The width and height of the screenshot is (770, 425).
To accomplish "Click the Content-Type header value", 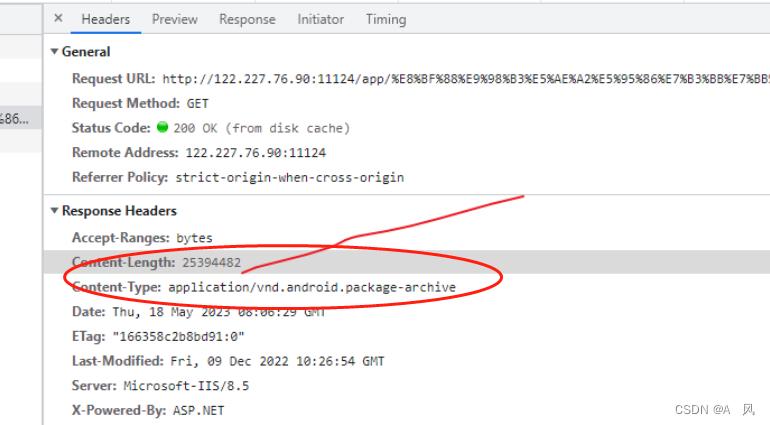I will click(312, 287).
